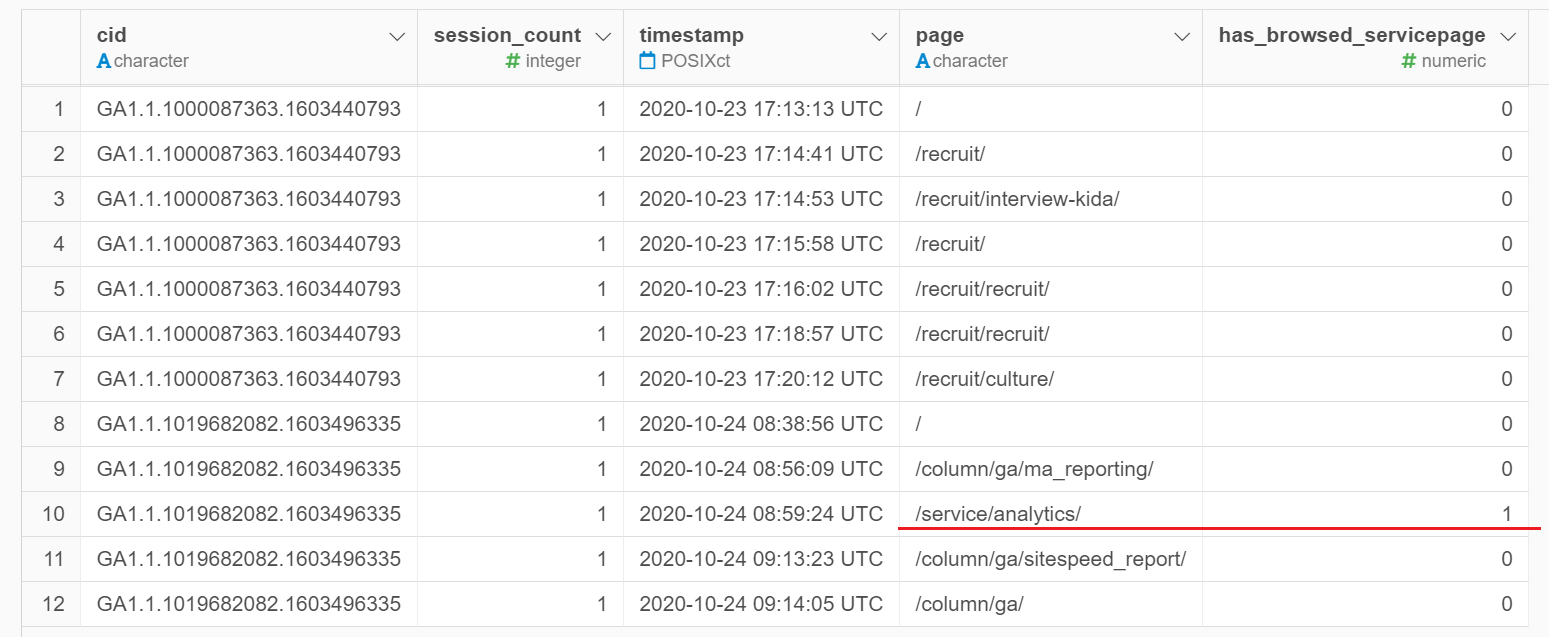Screen dimensions: 1549x637
Task: Open the cid column dropdown menu
Action: tap(397, 37)
